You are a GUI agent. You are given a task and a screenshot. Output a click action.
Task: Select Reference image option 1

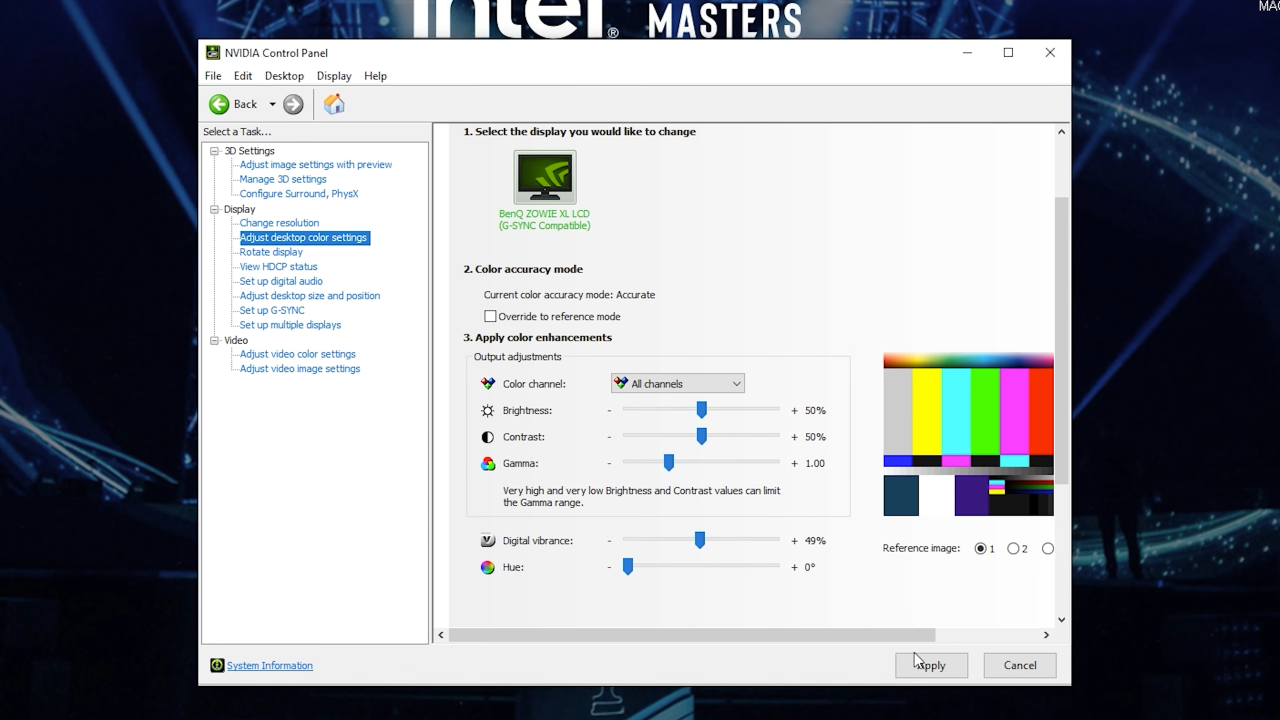click(980, 549)
